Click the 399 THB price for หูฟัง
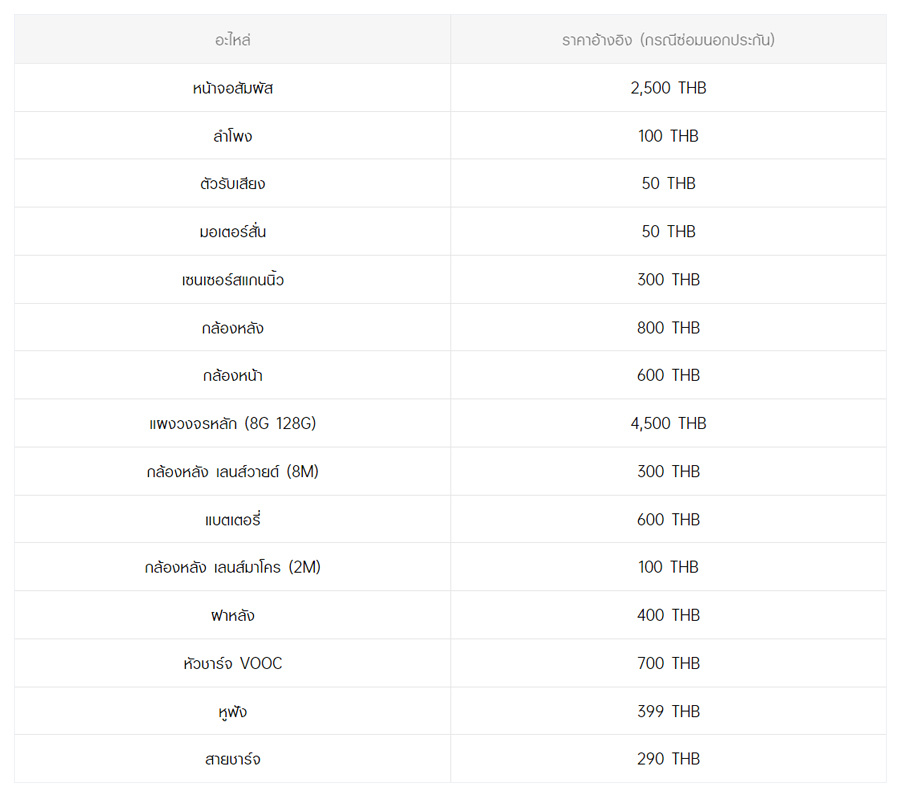 coord(668,712)
